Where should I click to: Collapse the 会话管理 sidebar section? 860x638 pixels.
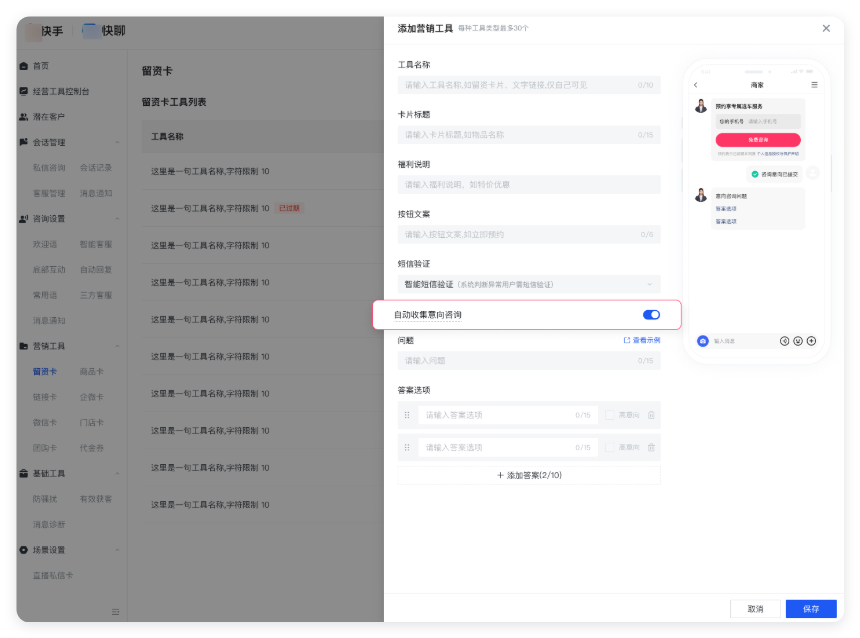coord(117,143)
